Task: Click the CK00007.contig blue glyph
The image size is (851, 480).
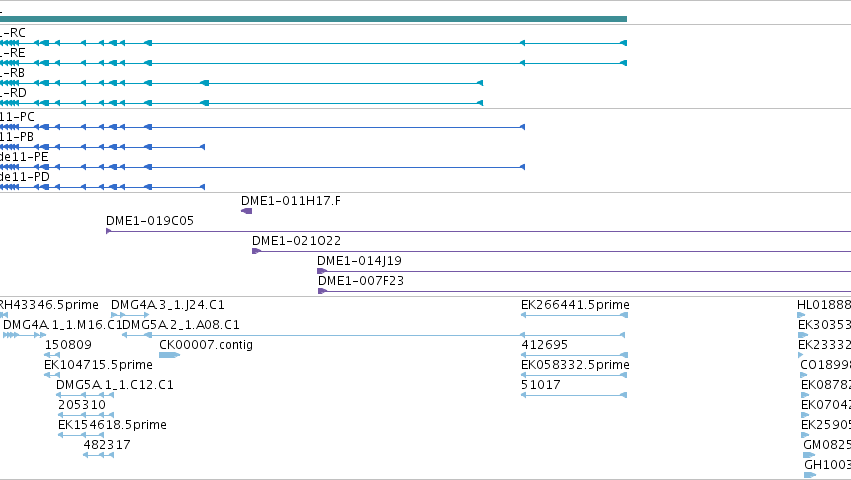Action: 169,355
